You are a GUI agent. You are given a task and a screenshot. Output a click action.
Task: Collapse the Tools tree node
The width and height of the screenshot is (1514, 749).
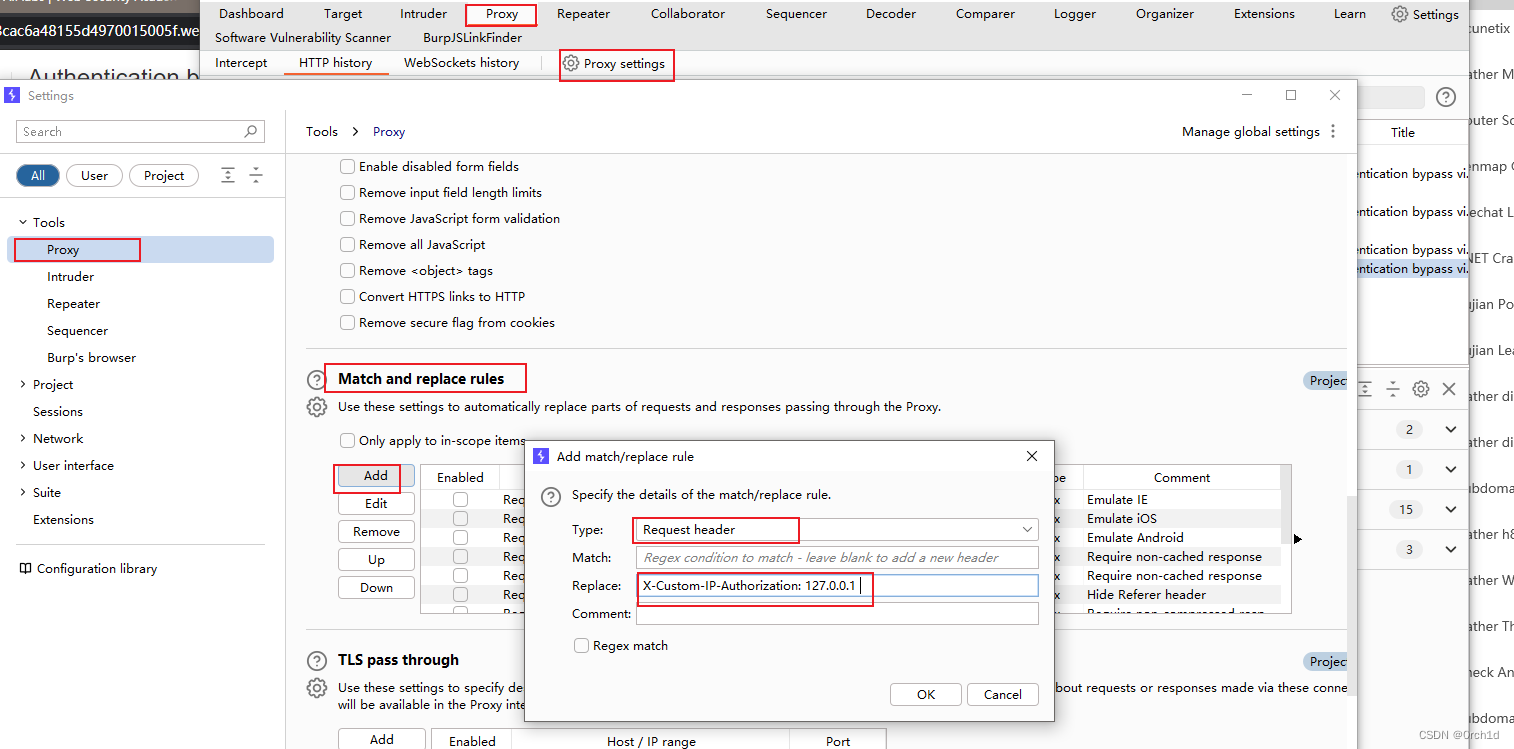coord(24,223)
